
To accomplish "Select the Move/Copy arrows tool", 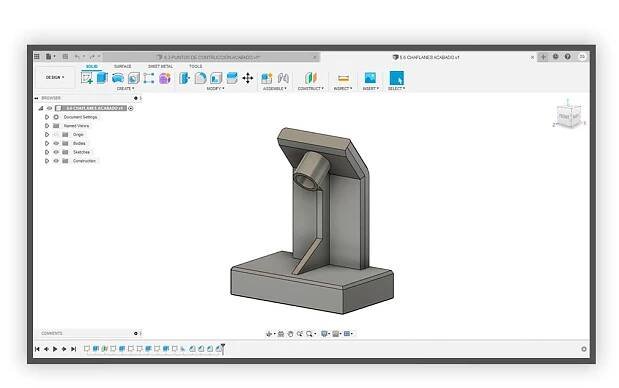I will point(248,78).
